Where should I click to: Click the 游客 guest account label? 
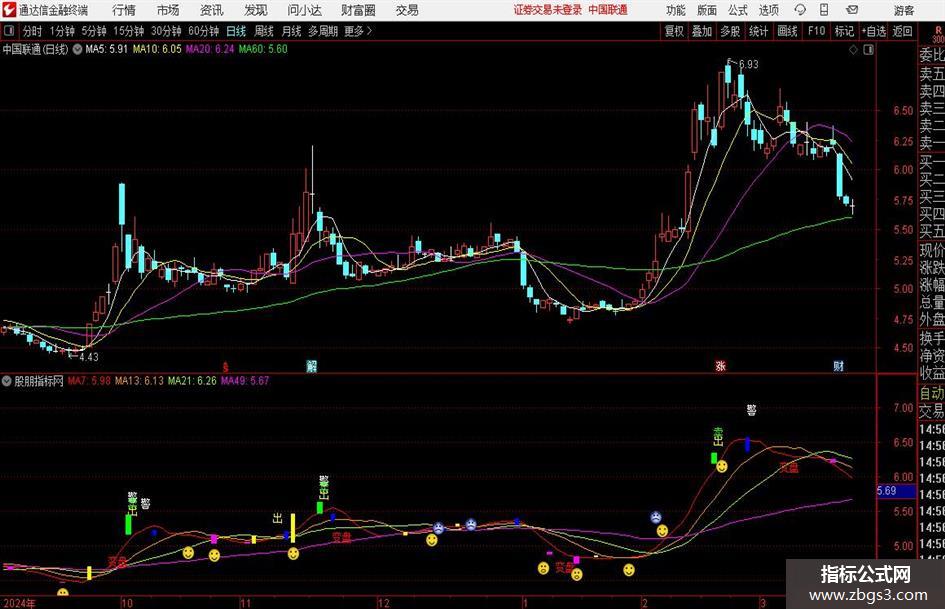point(904,10)
